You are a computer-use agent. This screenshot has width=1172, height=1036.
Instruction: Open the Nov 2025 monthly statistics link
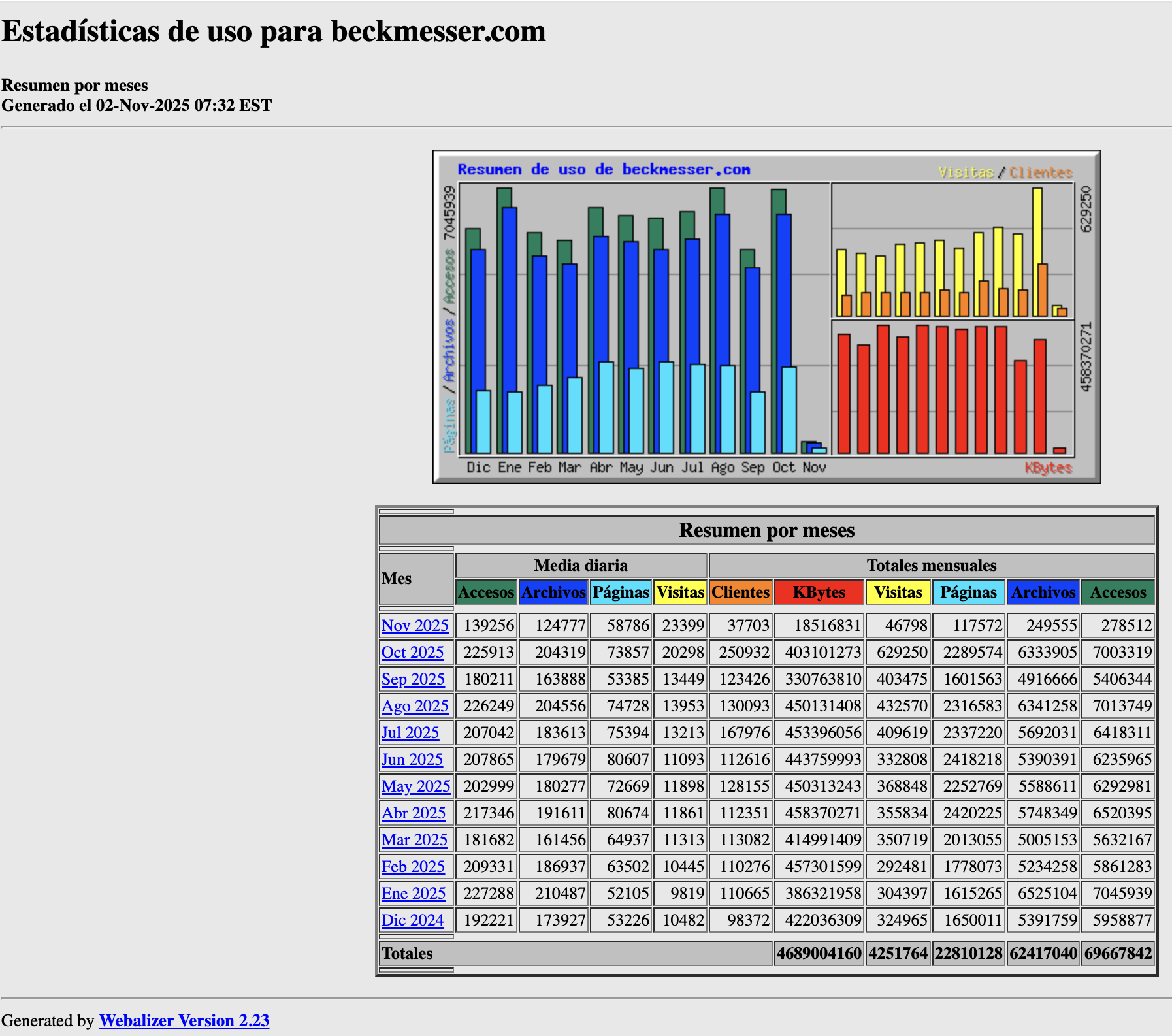tap(414, 625)
